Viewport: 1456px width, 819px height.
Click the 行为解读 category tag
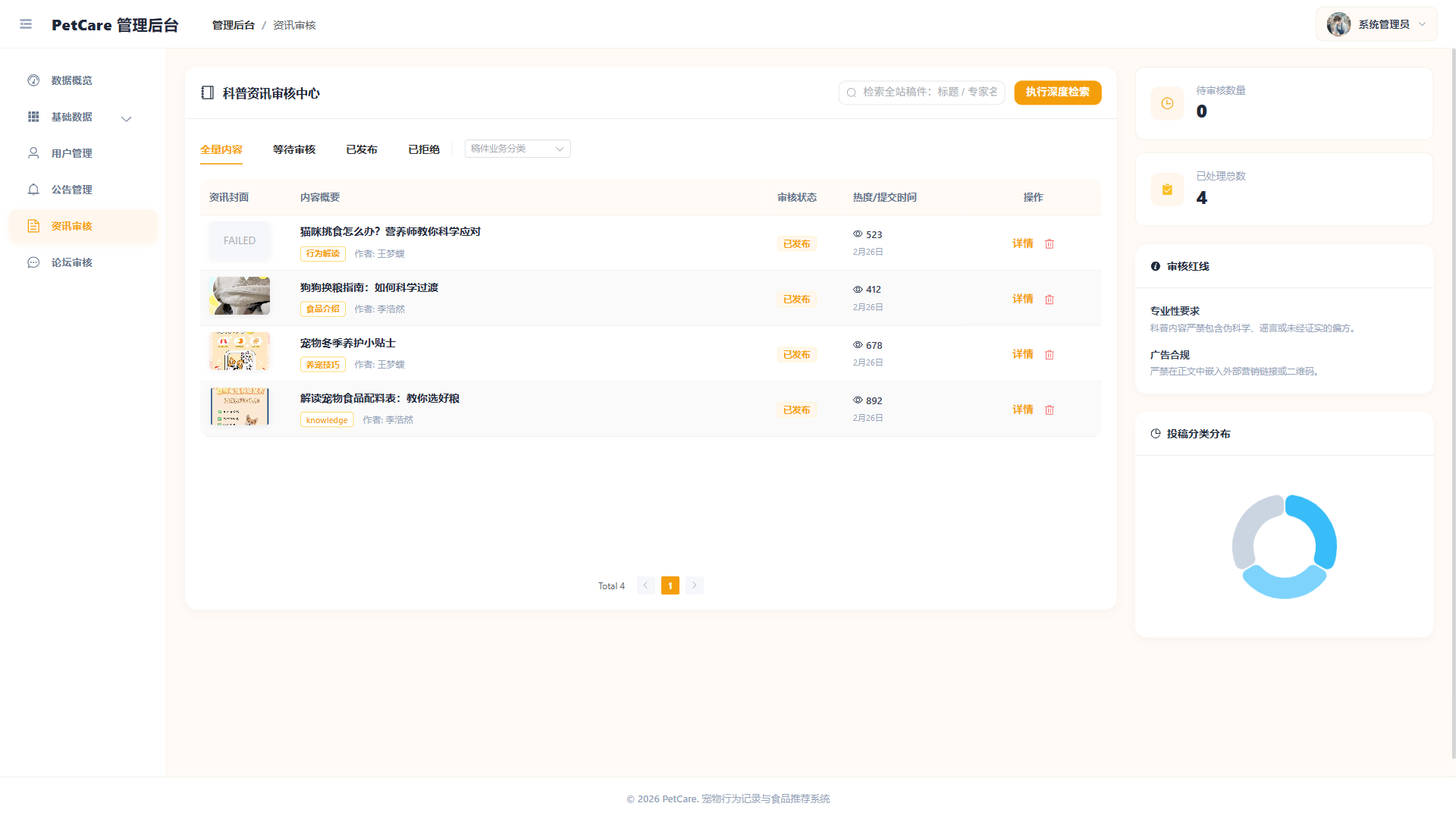pos(323,254)
